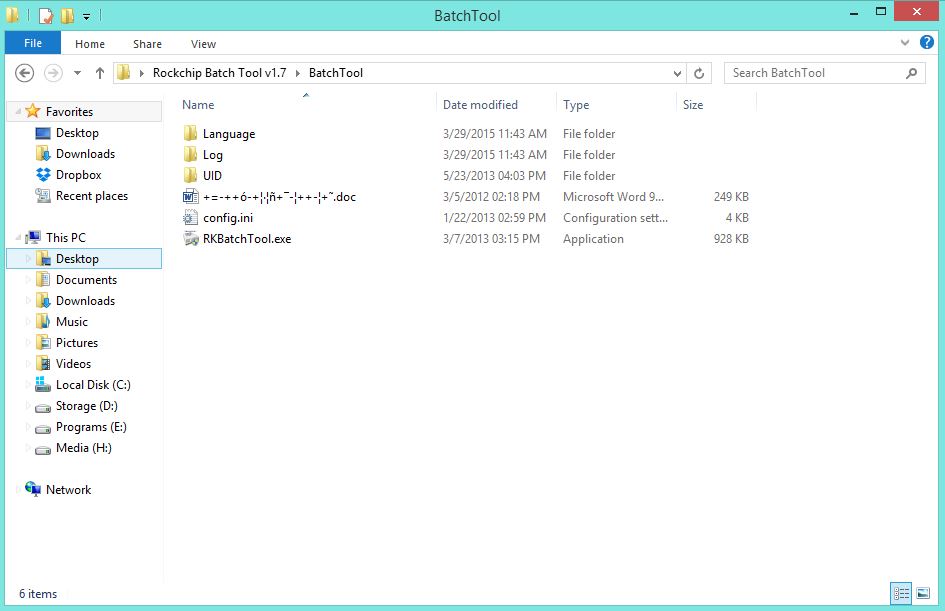Open Desktop under Favorites

coord(77,133)
